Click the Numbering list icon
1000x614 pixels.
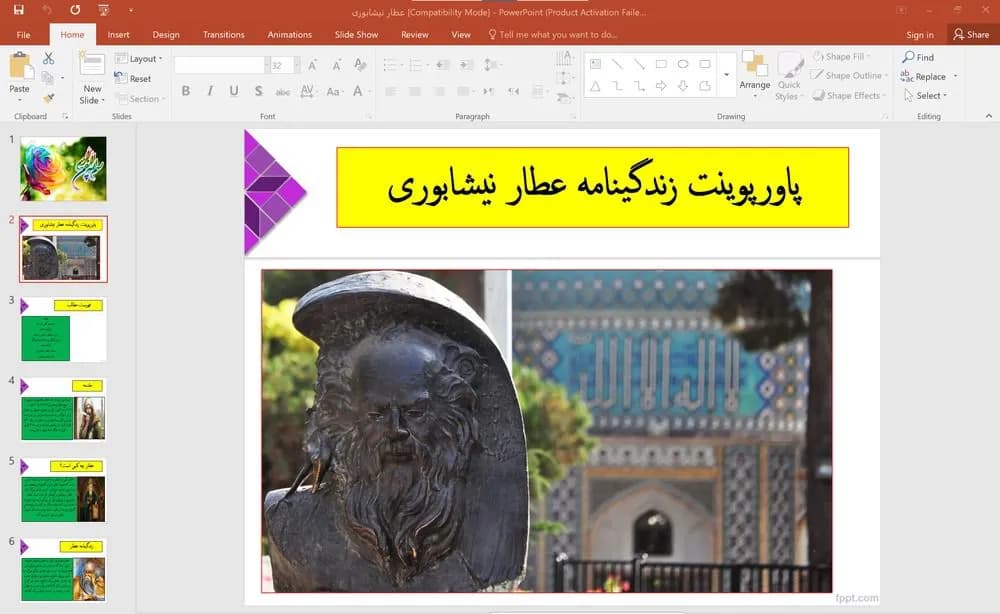point(418,65)
